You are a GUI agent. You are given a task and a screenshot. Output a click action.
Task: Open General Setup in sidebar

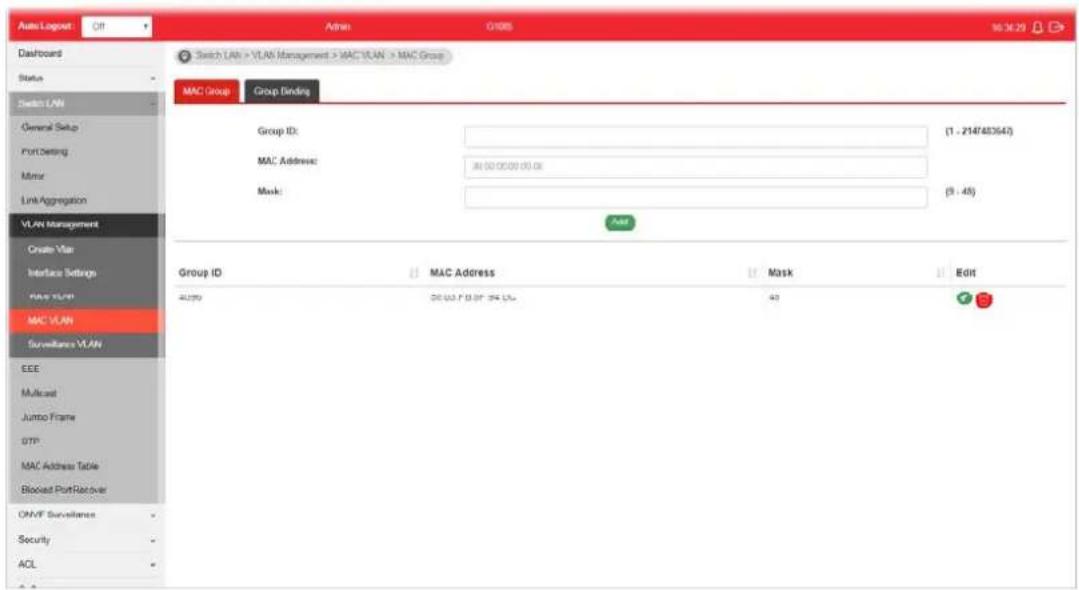(50, 127)
